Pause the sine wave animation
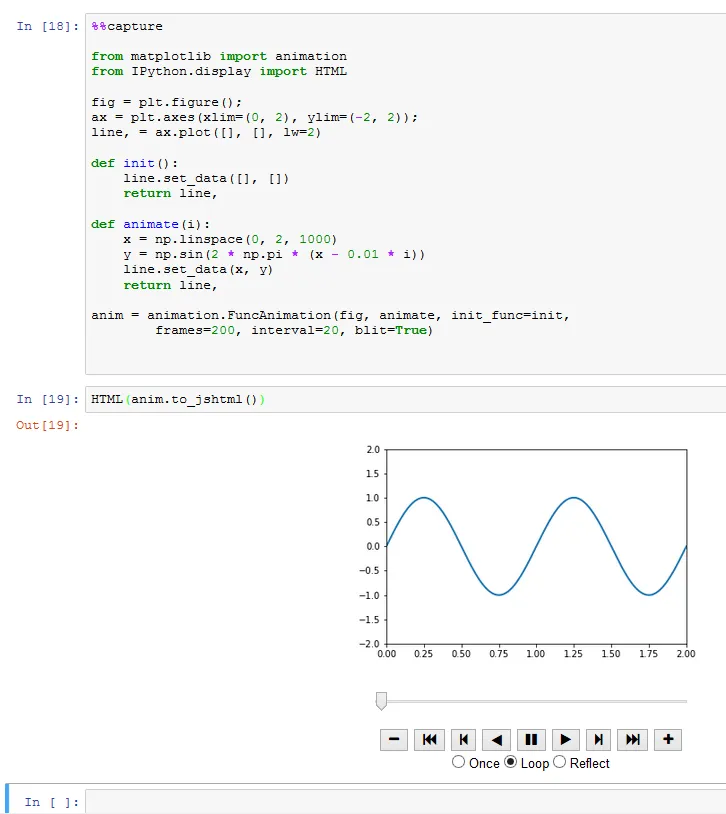Screen dimensions: 726x814 coord(531,740)
